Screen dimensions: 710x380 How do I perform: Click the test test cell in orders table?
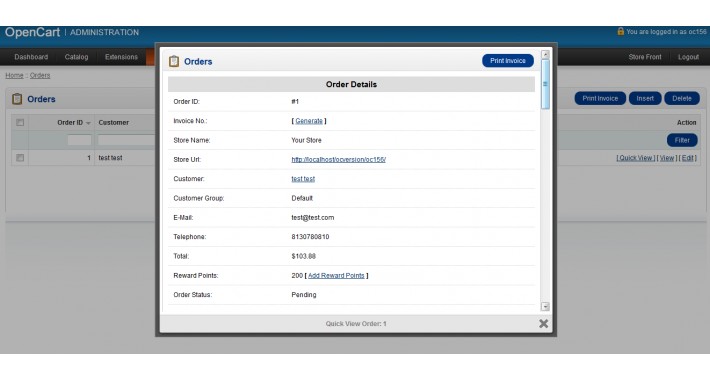110,158
